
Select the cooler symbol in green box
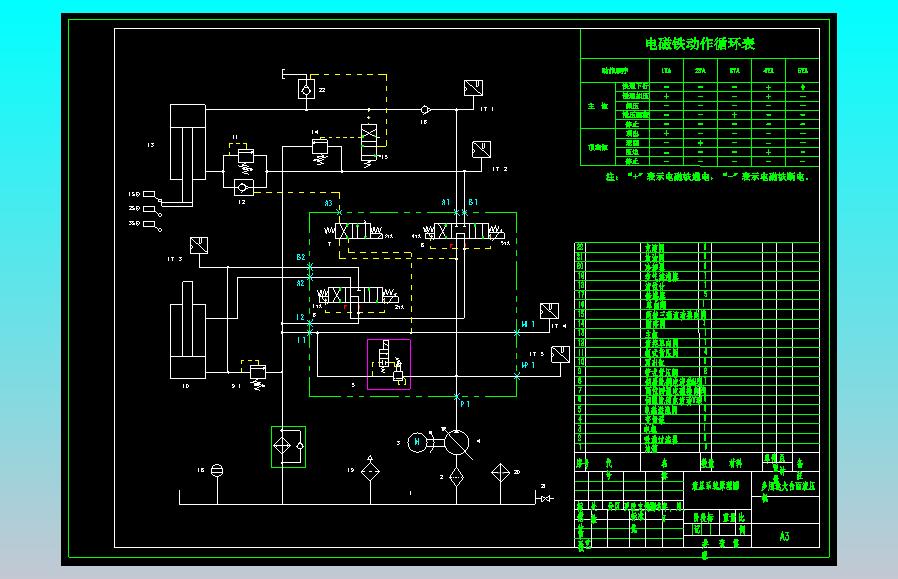pyautogui.click(x=288, y=447)
